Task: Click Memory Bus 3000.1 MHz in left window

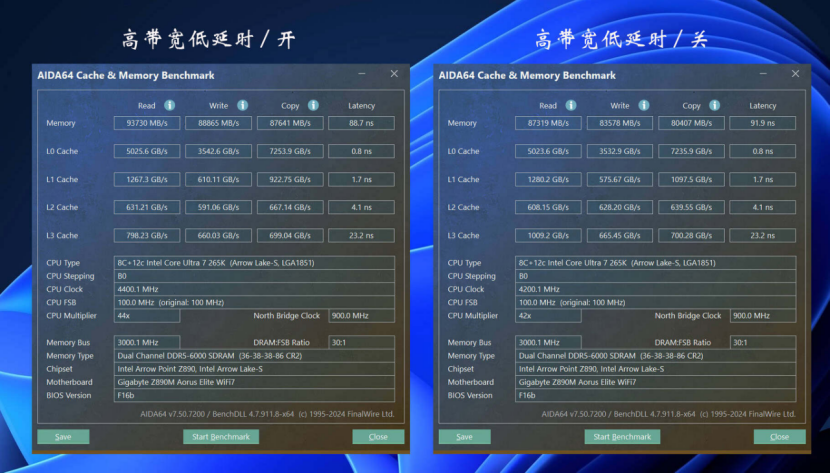Action: click(x=147, y=342)
